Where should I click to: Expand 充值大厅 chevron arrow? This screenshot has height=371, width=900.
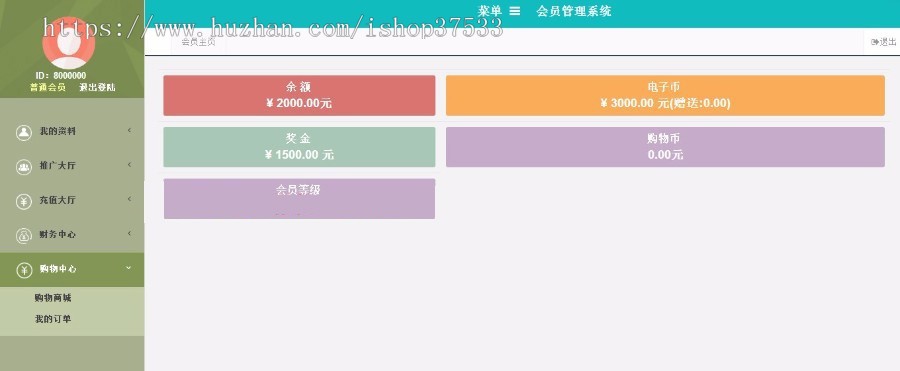point(129,199)
